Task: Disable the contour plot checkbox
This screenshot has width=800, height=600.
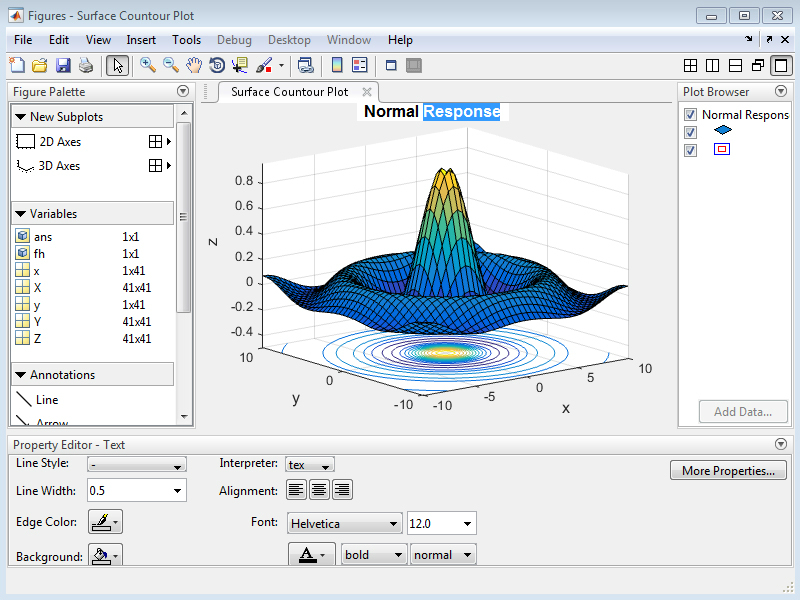Action: pyautogui.click(x=690, y=150)
